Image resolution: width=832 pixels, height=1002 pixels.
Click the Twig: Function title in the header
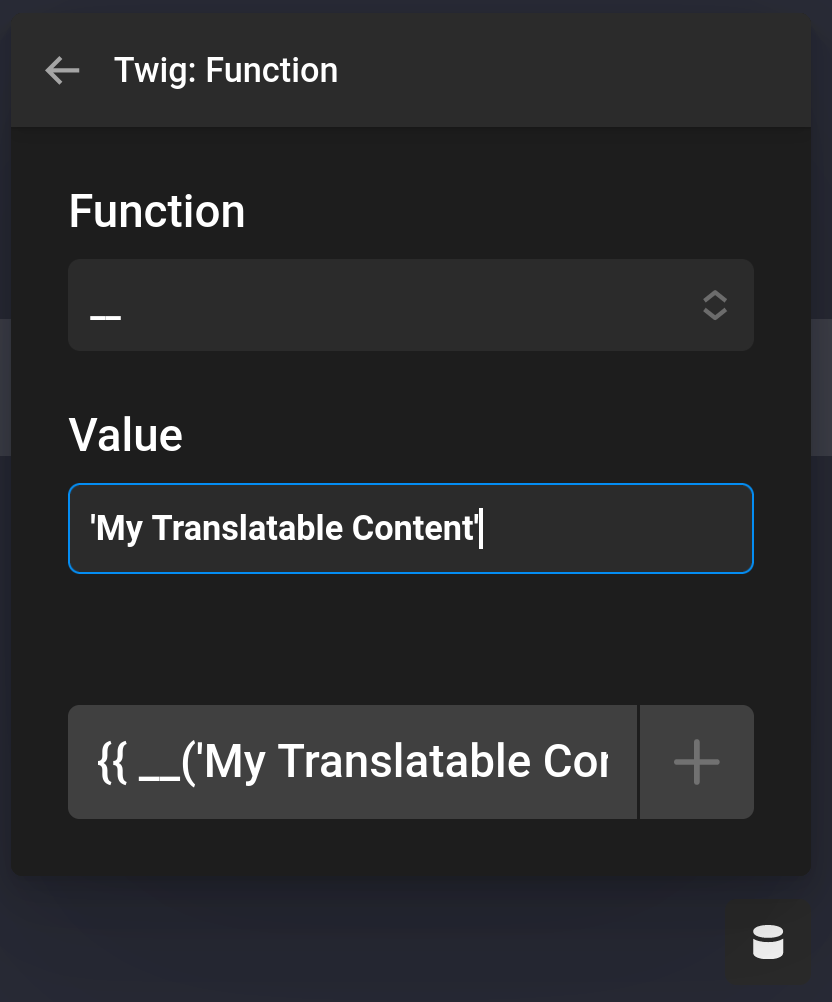click(226, 70)
